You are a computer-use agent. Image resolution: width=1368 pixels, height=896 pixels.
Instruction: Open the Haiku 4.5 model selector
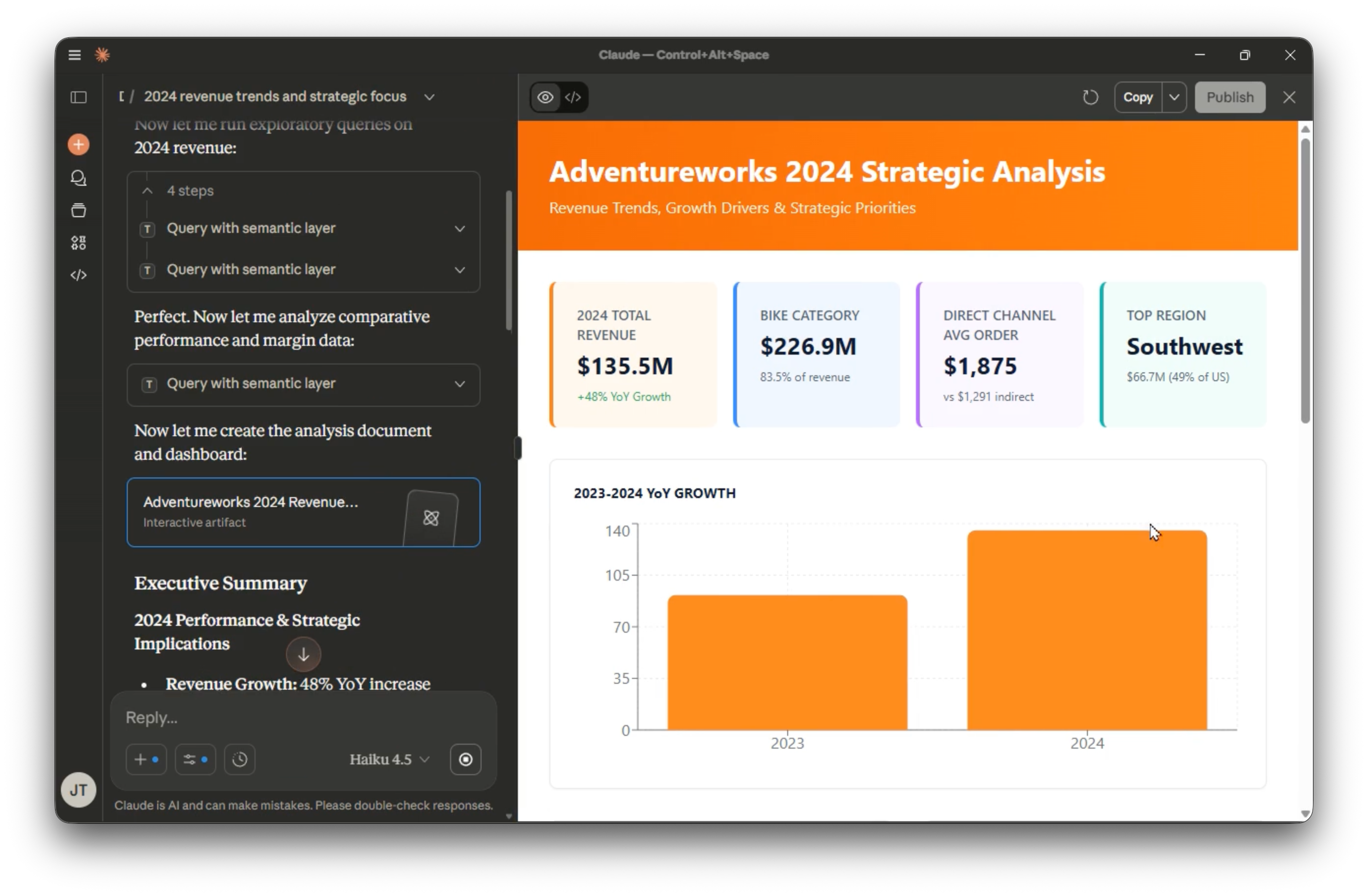click(389, 759)
